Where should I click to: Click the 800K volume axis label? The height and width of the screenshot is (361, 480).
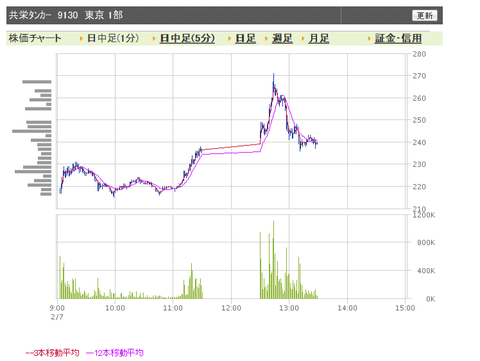point(426,243)
